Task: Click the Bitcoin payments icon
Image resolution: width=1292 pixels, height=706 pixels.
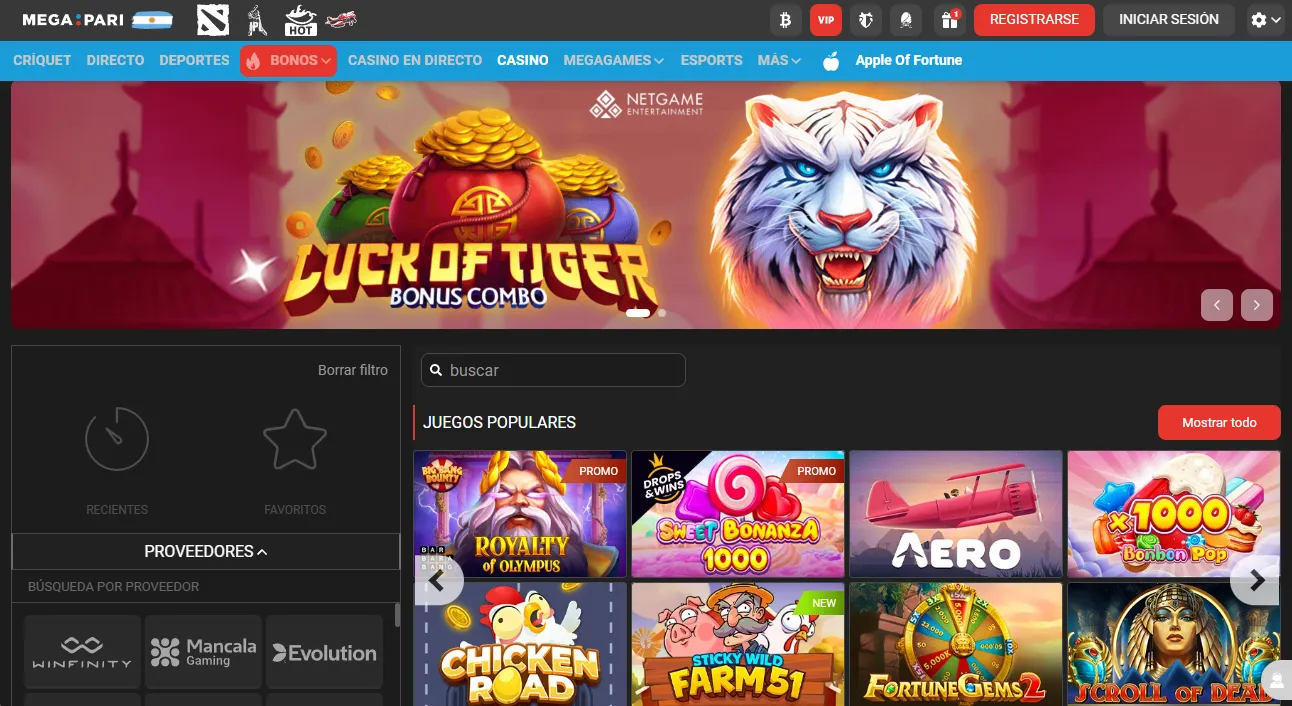Action: [786, 20]
